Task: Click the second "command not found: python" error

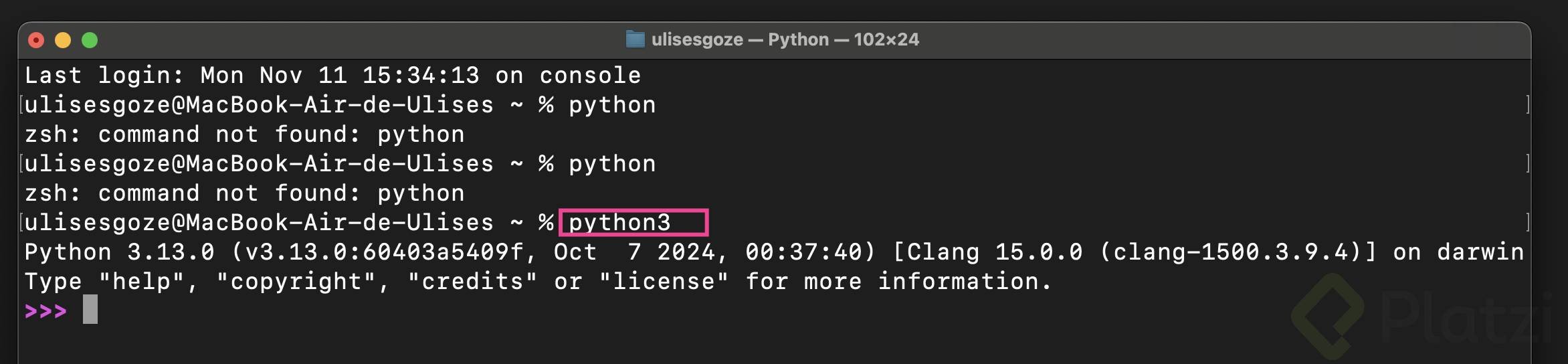Action: (244, 193)
